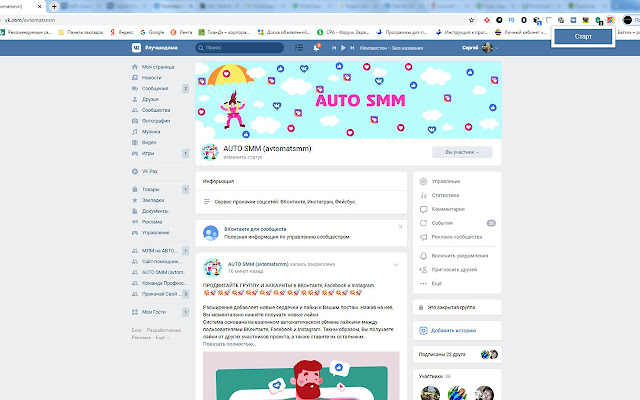Open Управление in the community right menu
Viewport: 640px width, 400px height.
pos(446,181)
